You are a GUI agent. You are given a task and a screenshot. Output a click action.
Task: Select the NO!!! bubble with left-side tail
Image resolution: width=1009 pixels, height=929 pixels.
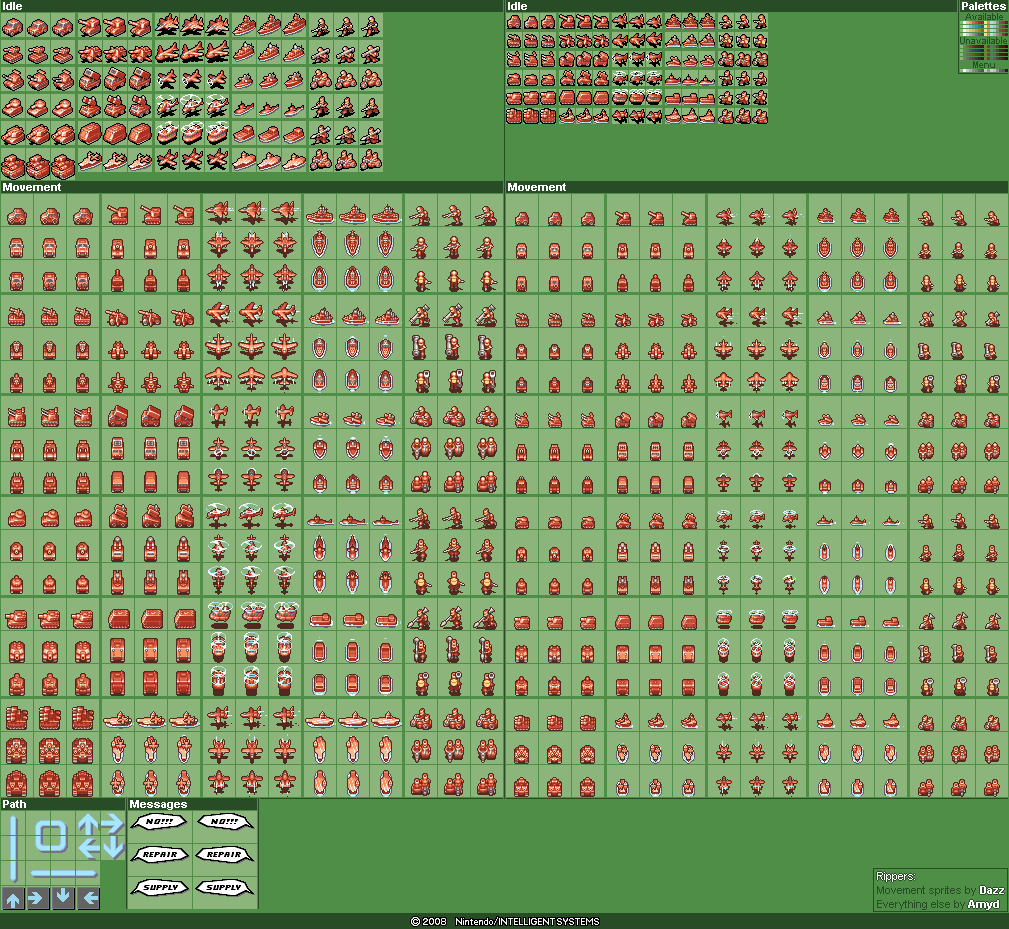158,822
